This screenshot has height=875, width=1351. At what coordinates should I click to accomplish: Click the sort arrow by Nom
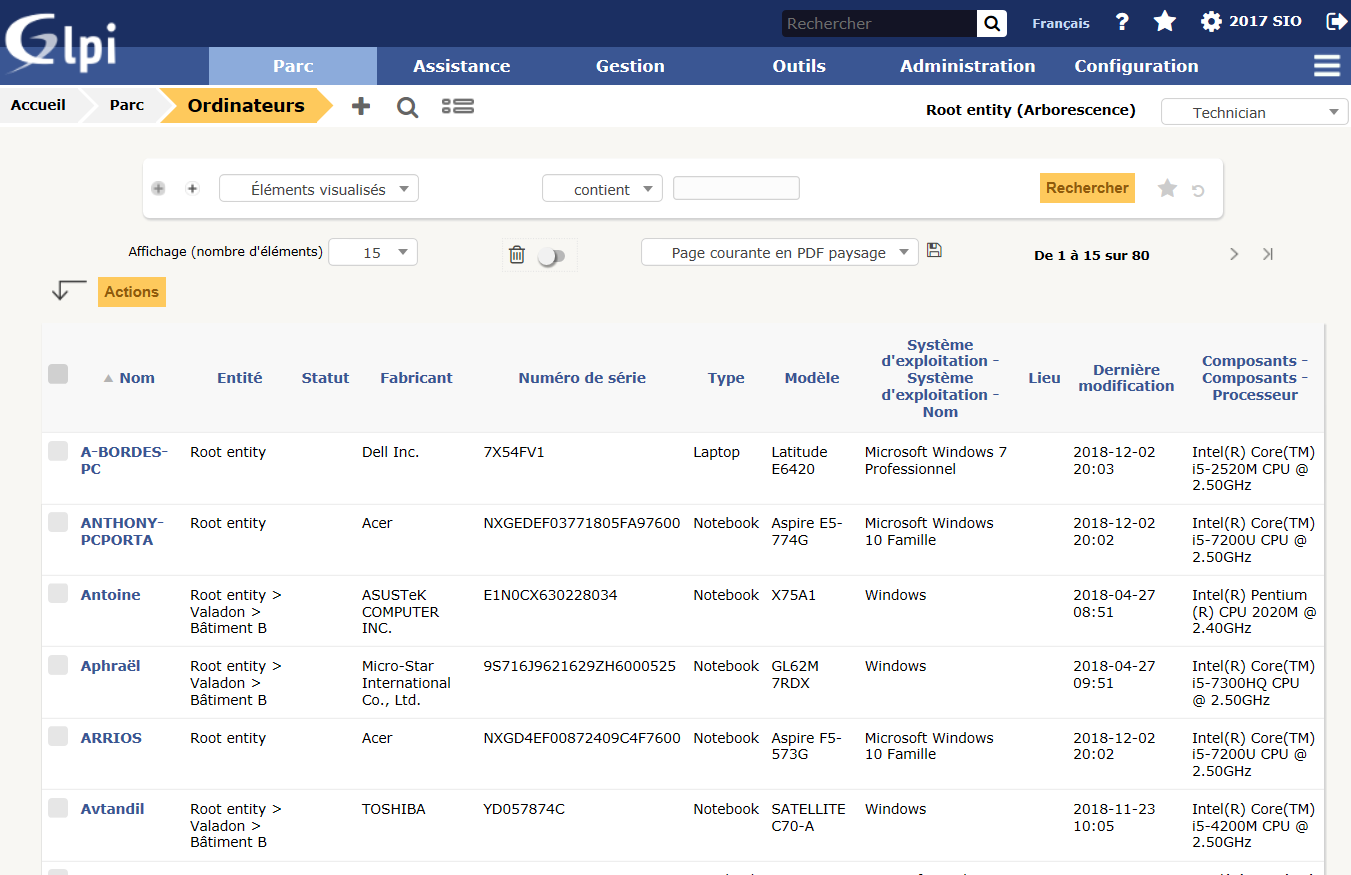point(108,378)
